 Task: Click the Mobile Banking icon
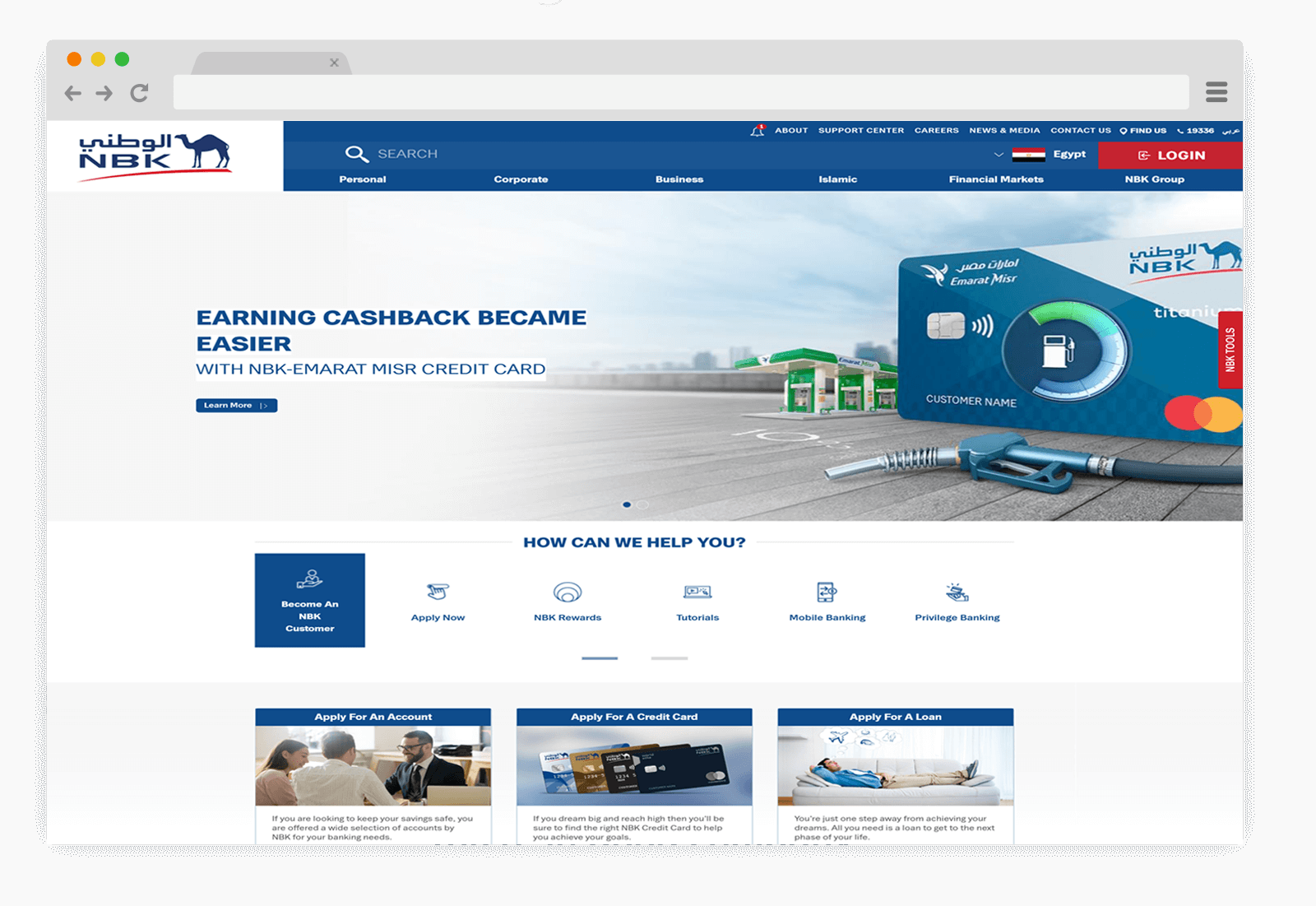pyautogui.click(x=827, y=592)
